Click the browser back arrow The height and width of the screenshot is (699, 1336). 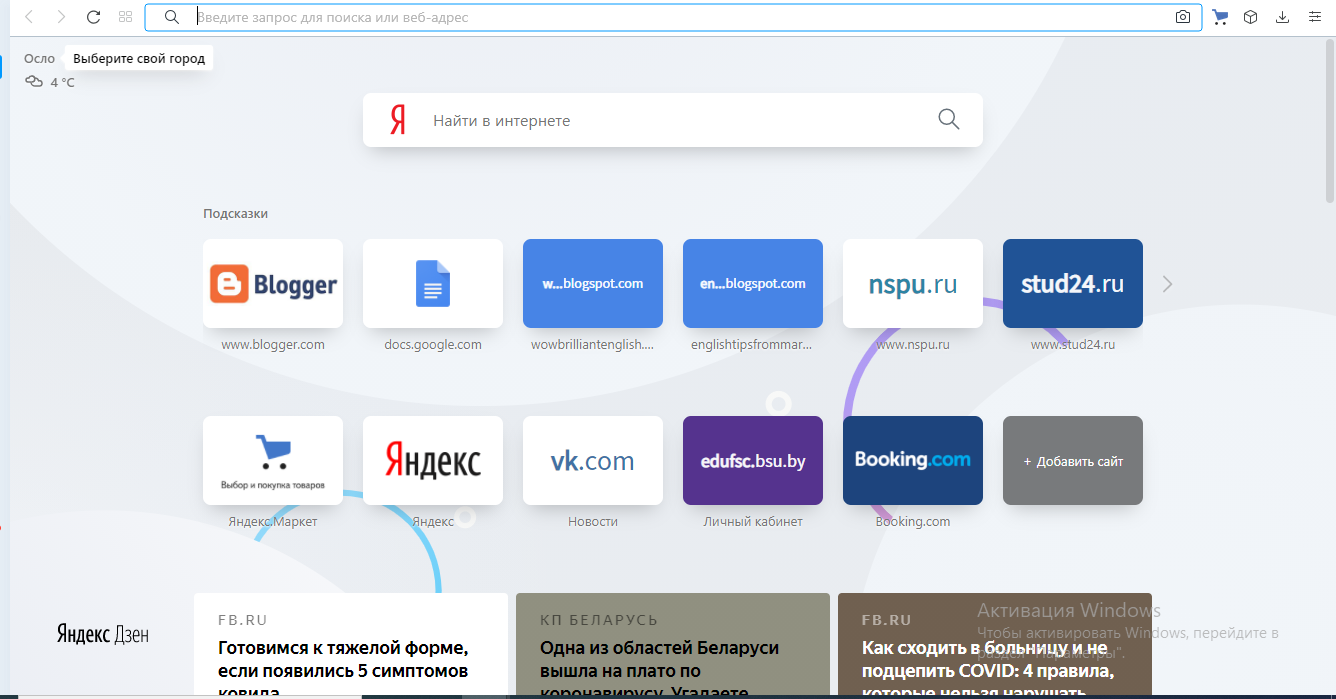pyautogui.click(x=29, y=17)
